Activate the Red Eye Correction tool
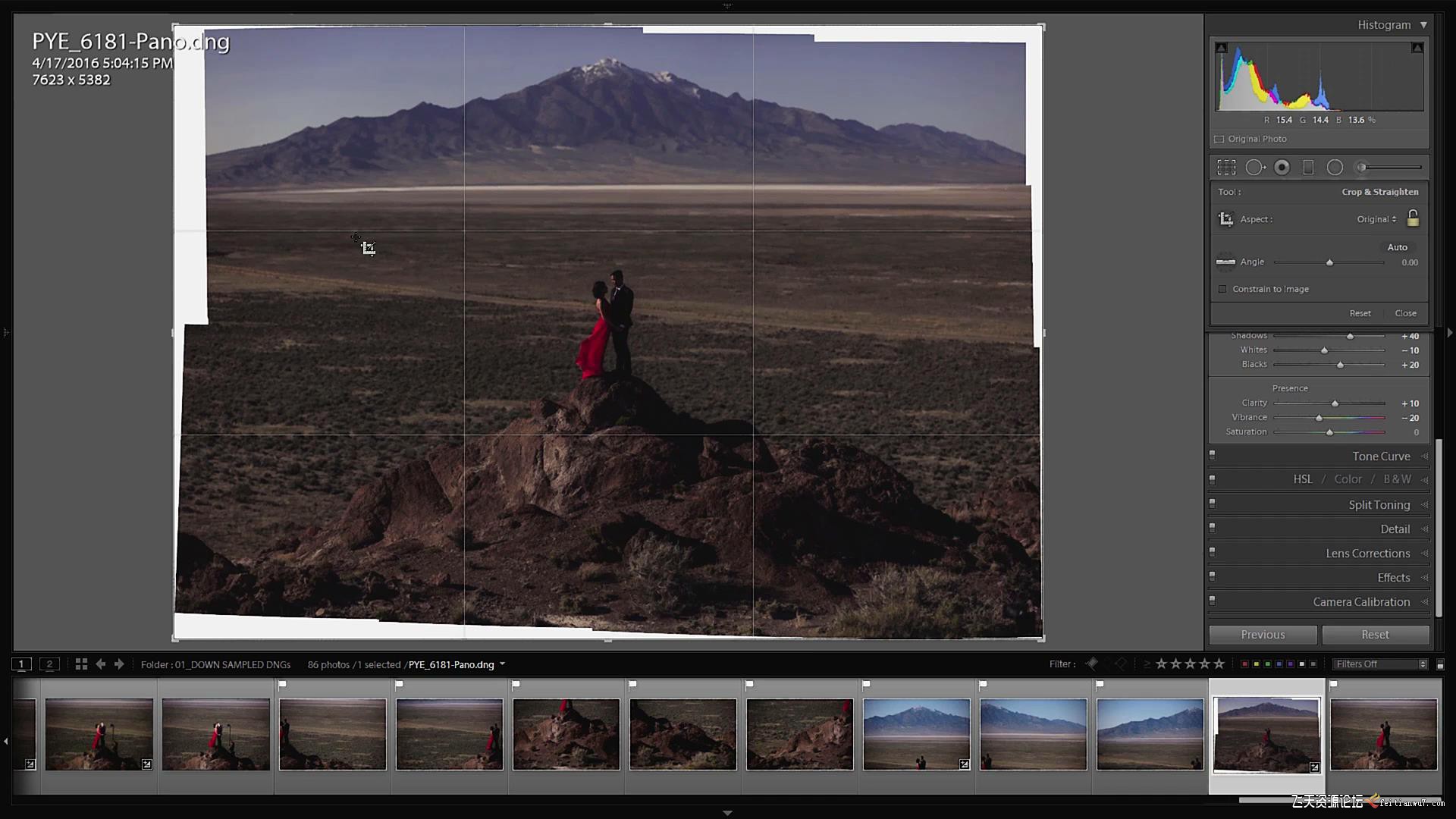This screenshot has height=819, width=1456. [x=1282, y=168]
